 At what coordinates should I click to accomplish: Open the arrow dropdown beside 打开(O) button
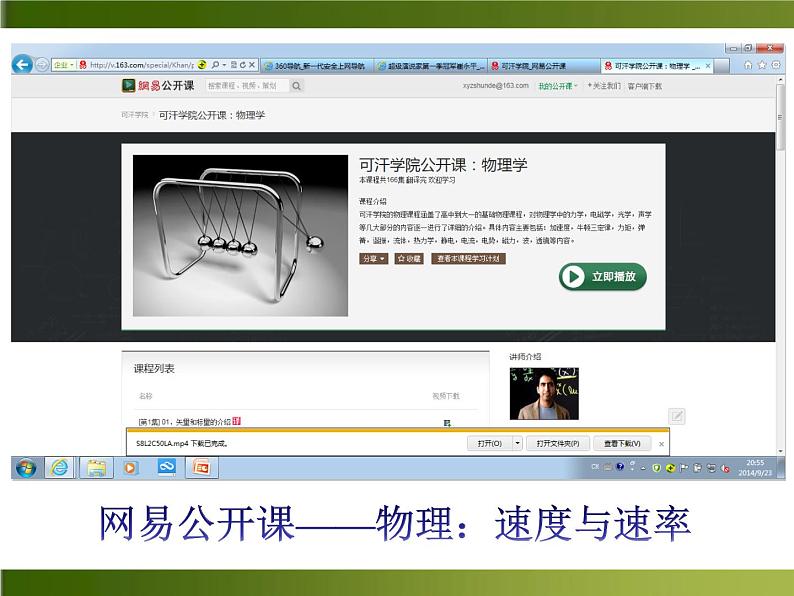tap(517, 442)
